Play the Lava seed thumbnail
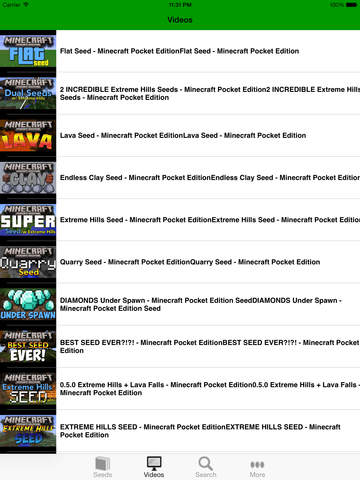 click(x=28, y=135)
